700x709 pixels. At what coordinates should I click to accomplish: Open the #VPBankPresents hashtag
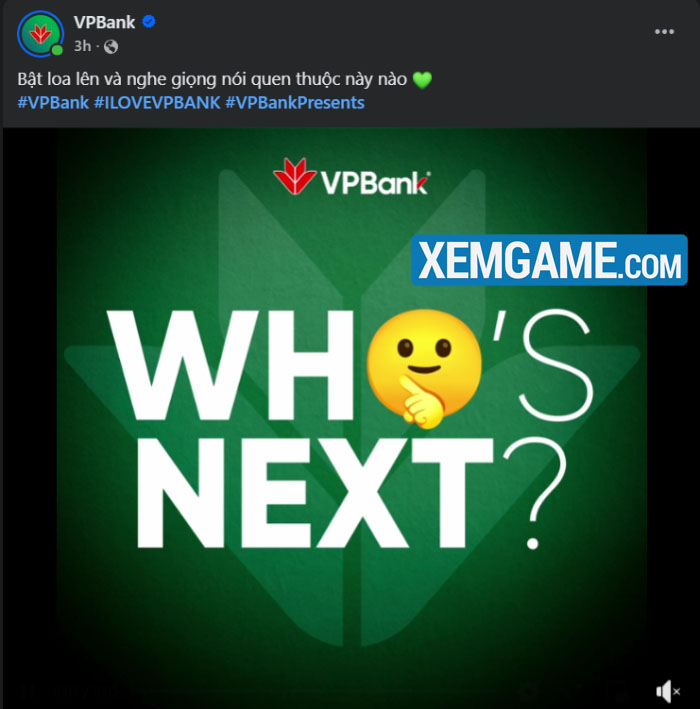pos(295,103)
